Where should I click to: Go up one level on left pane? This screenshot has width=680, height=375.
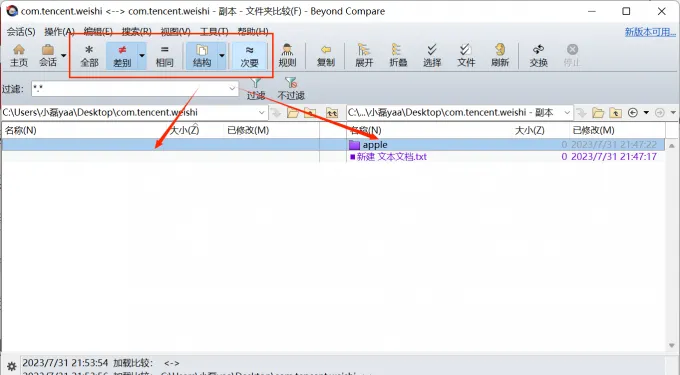pos(310,113)
